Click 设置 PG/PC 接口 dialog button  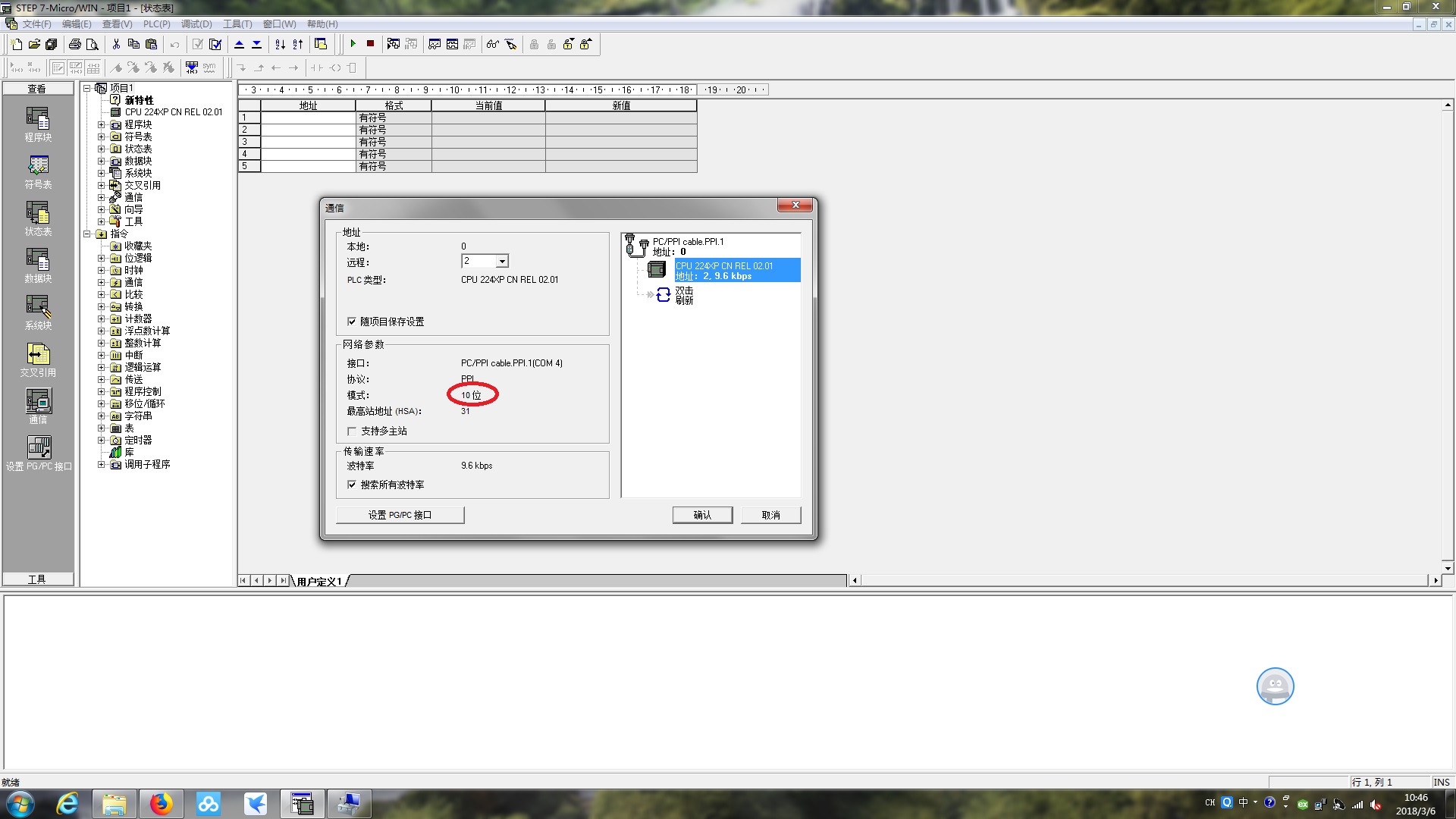400,515
